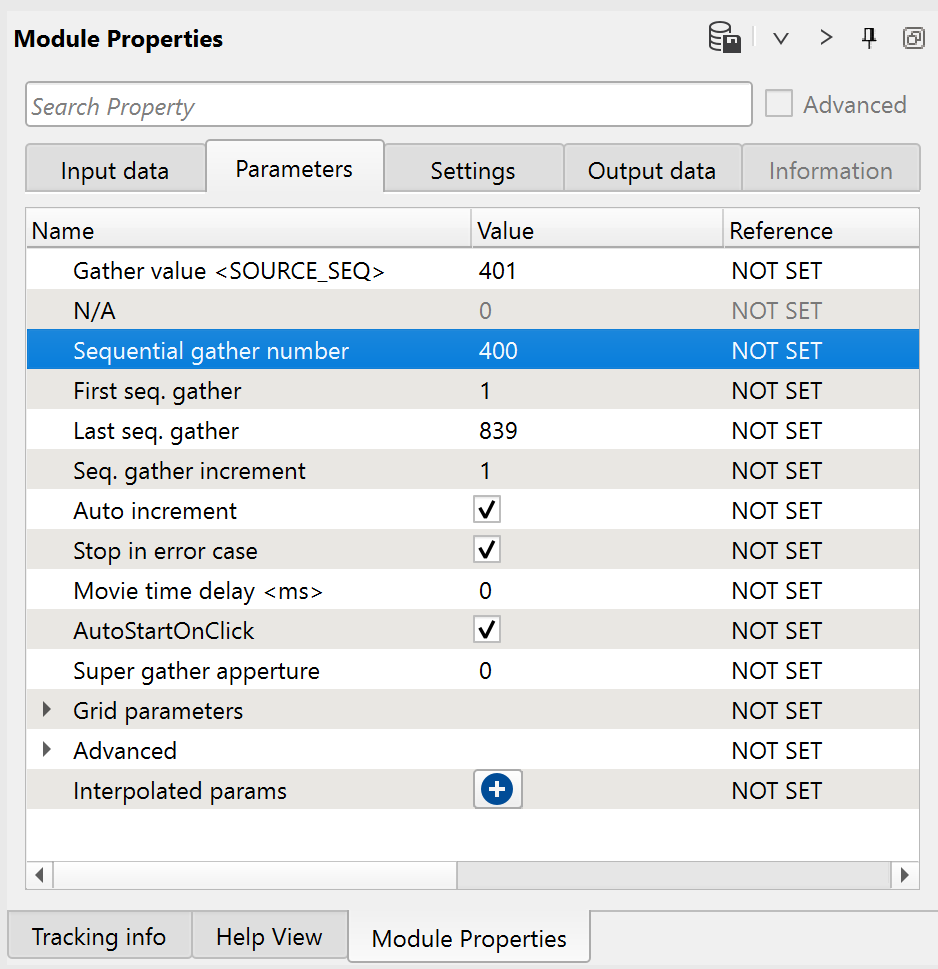Viewport: 938px width, 969px height.
Task: Expand the Advanced parameters group
Action: (x=47, y=750)
